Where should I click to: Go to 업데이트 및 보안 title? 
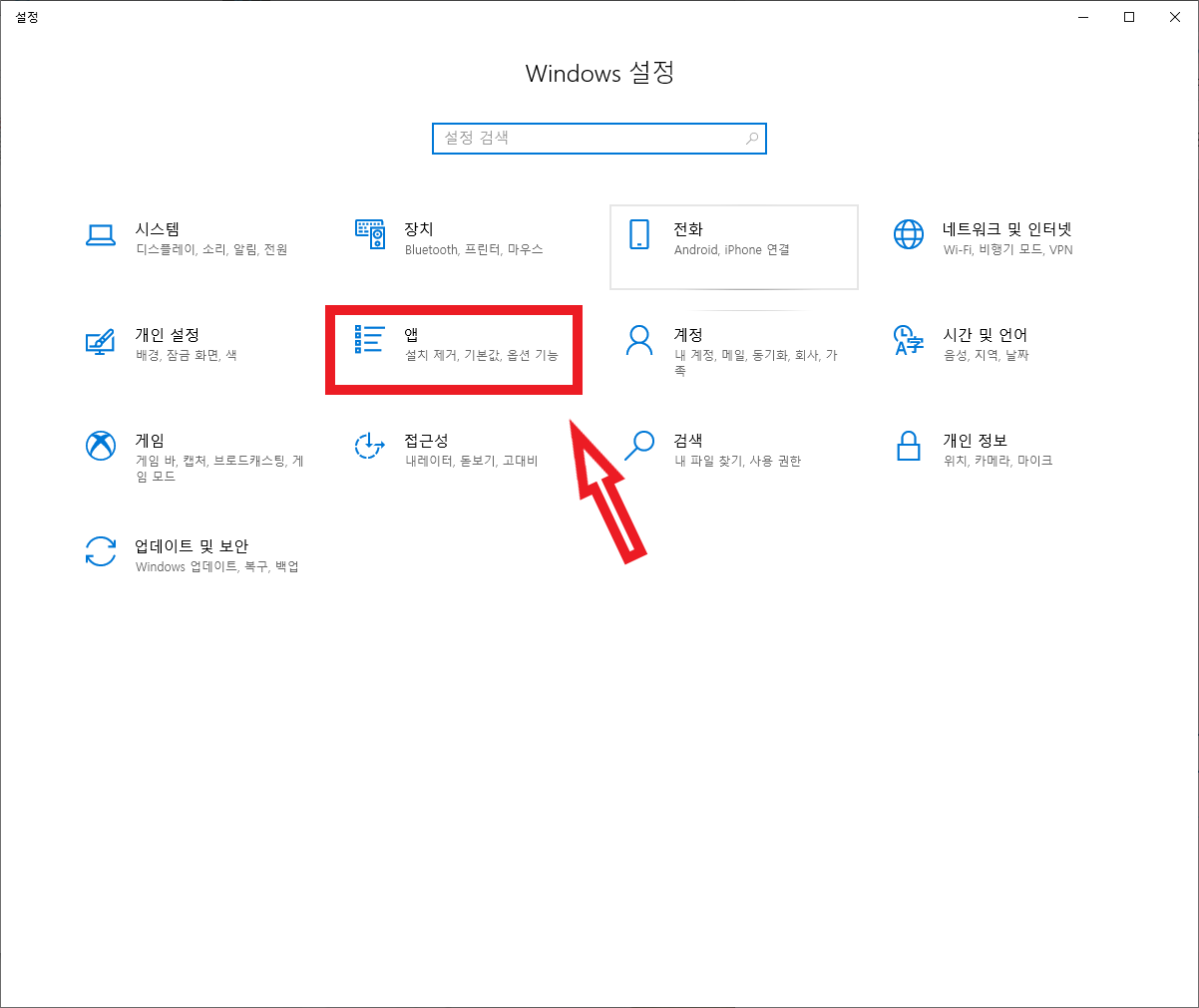coord(192,546)
